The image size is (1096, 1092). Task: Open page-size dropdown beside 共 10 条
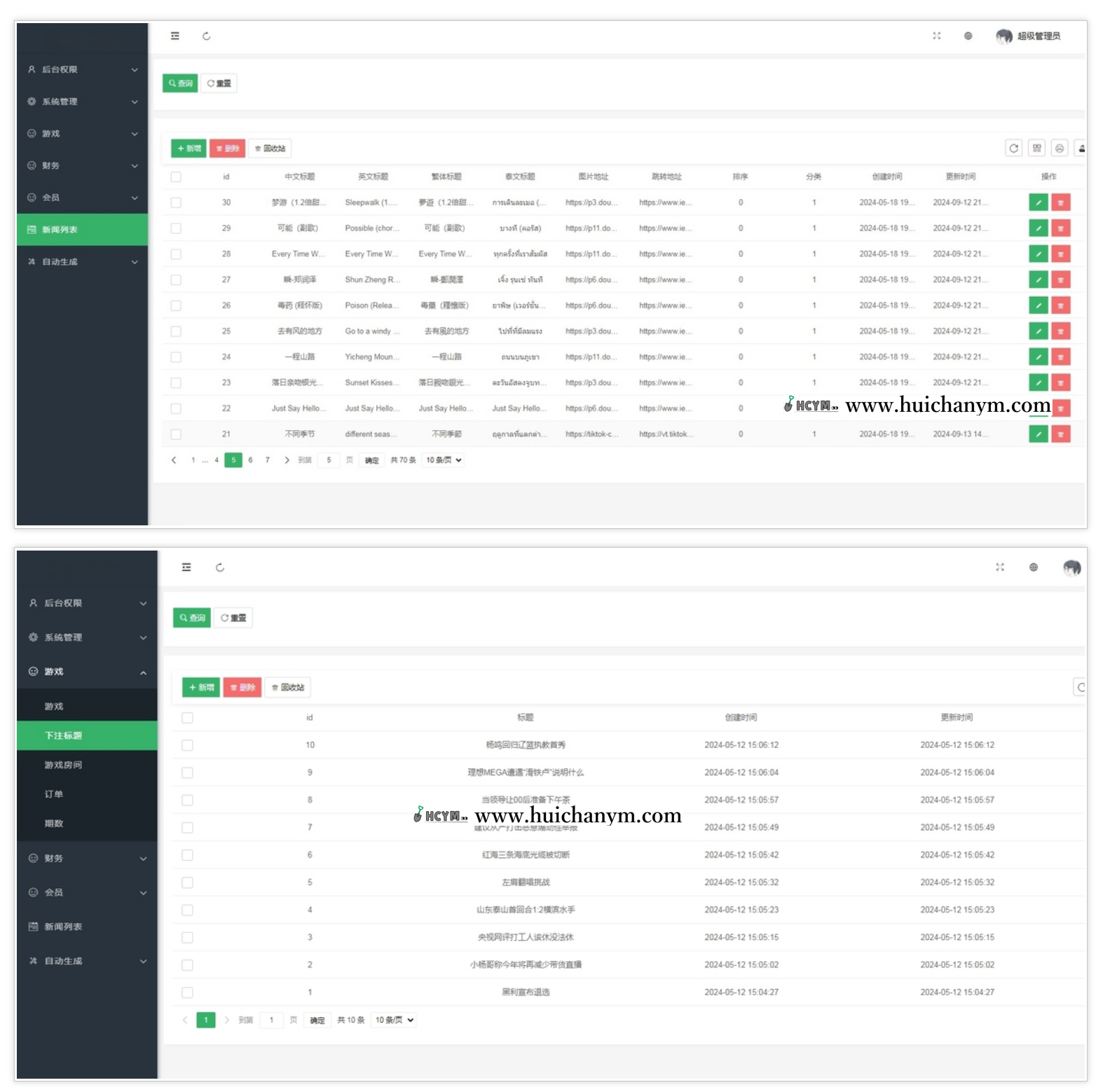click(x=395, y=1020)
